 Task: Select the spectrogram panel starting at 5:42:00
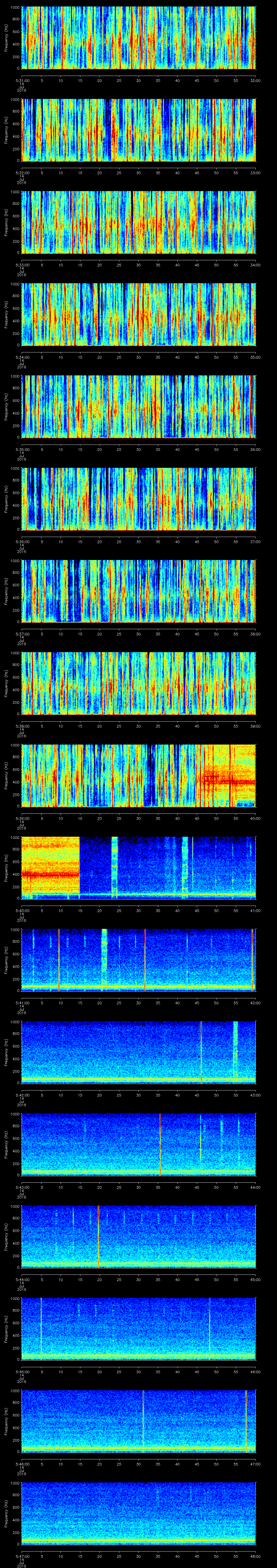[139, 1052]
